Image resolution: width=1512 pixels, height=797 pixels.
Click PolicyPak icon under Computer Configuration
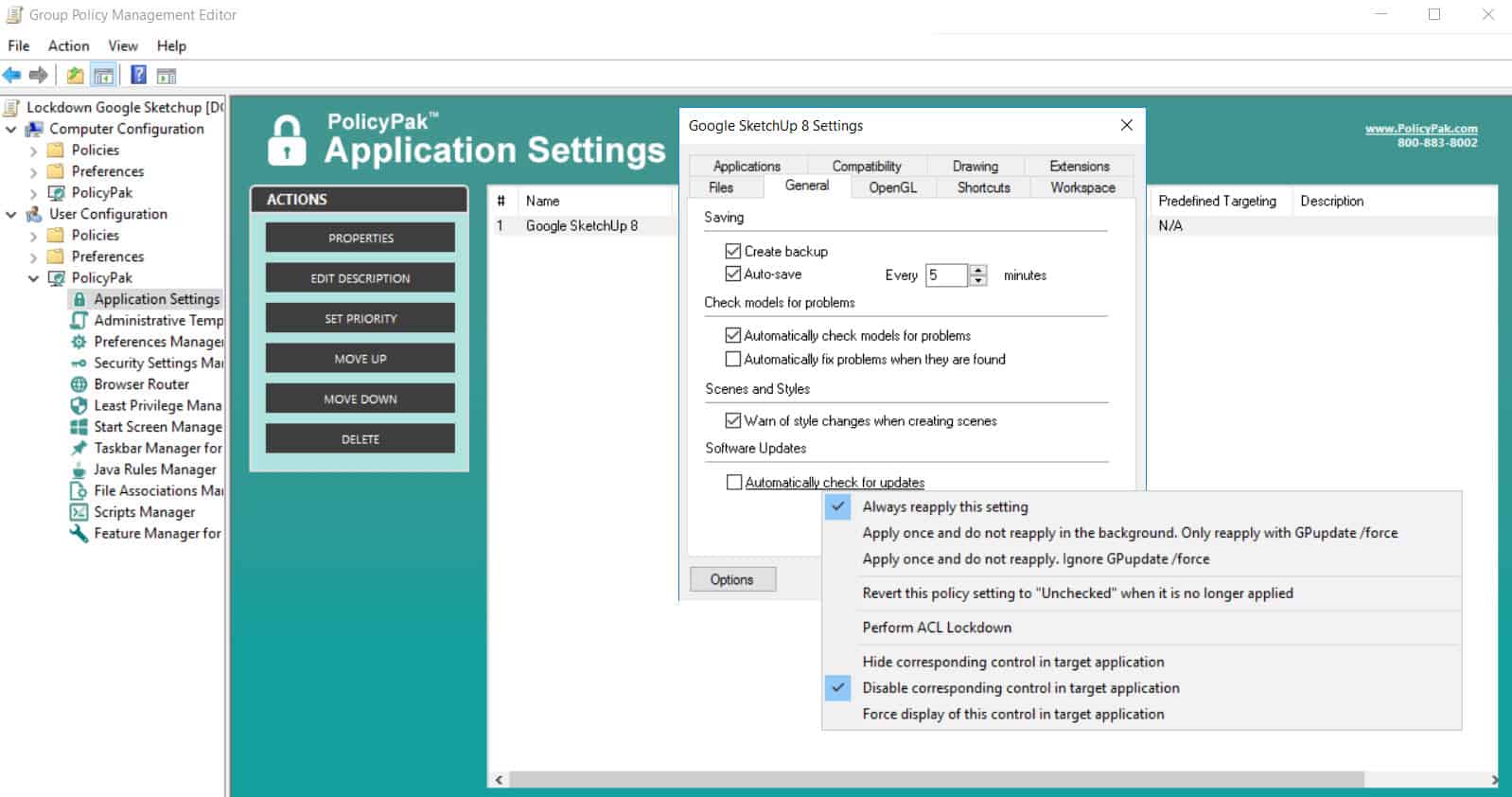click(x=57, y=192)
